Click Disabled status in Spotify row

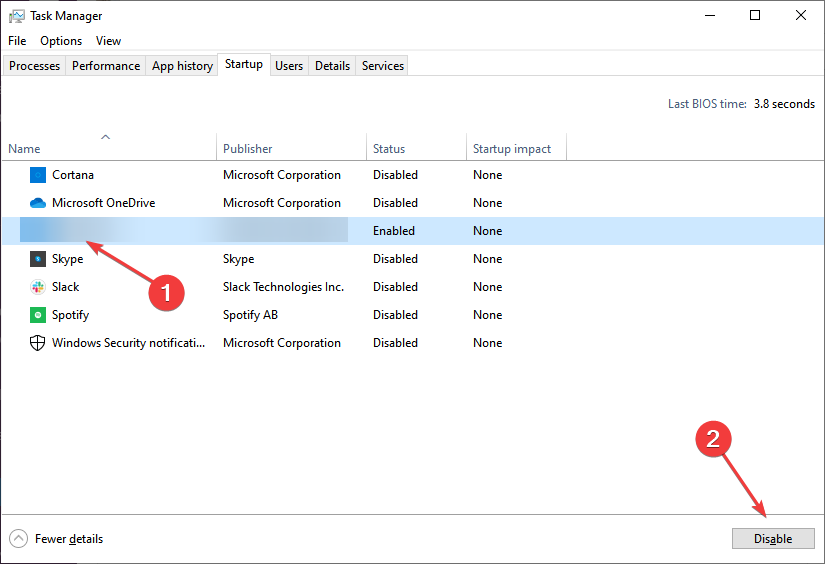pyautogui.click(x=395, y=315)
